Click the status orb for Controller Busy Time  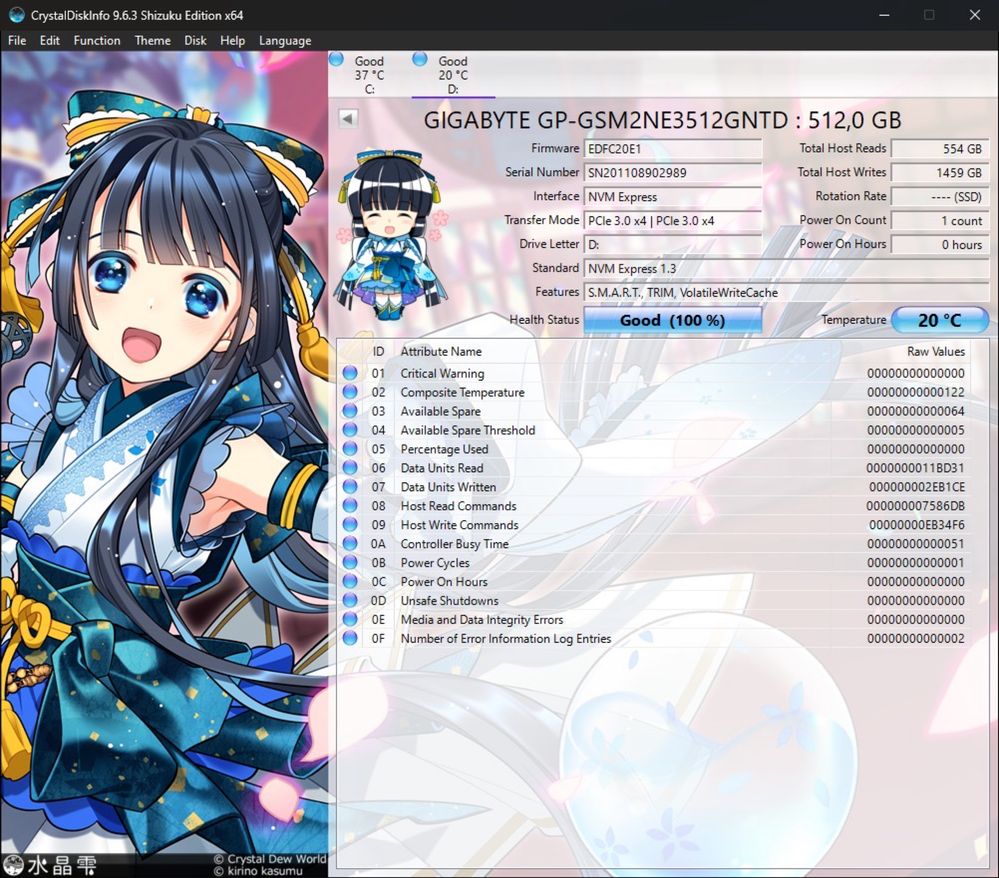point(350,543)
